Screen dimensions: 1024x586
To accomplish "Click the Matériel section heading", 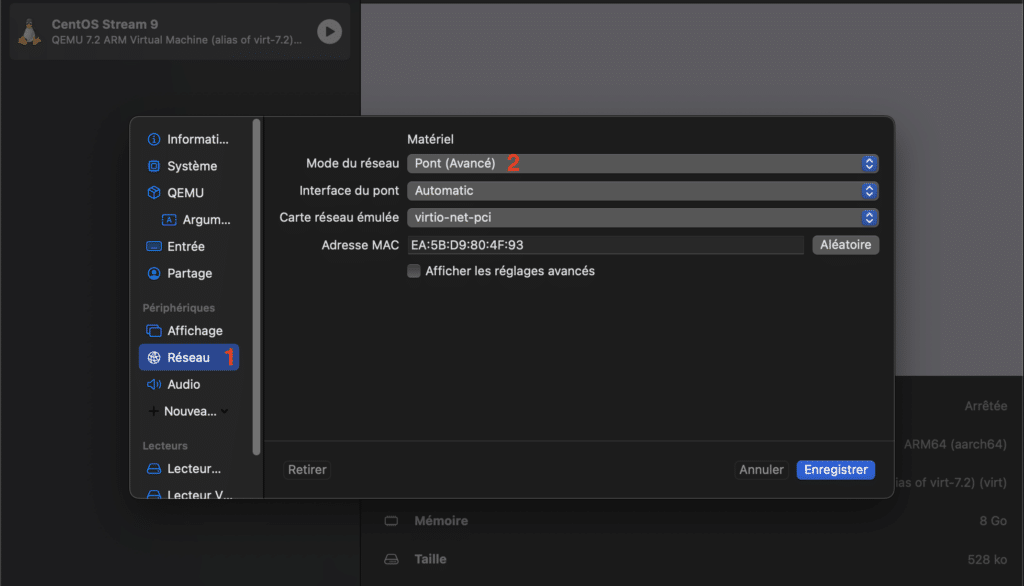I will pos(430,139).
